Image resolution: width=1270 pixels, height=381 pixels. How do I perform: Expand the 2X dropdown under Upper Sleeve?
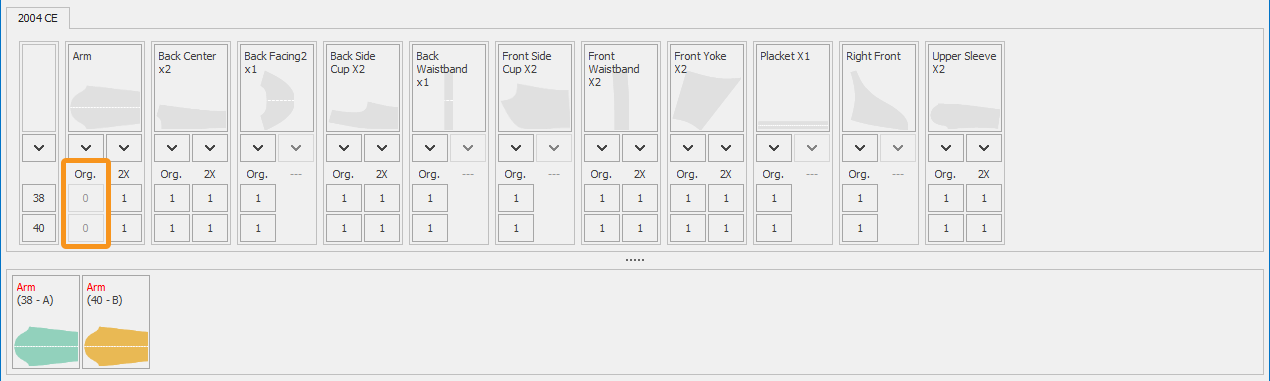click(x=984, y=148)
